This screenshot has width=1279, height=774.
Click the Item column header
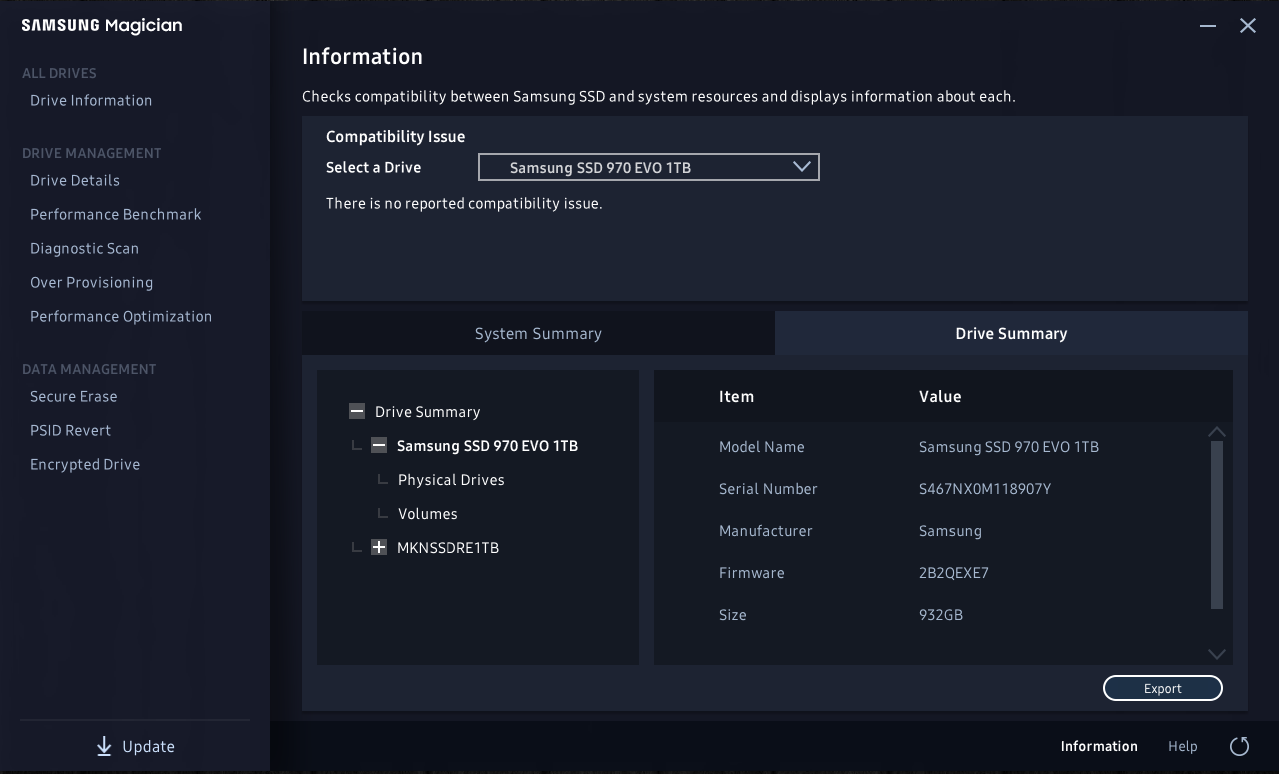coord(737,397)
